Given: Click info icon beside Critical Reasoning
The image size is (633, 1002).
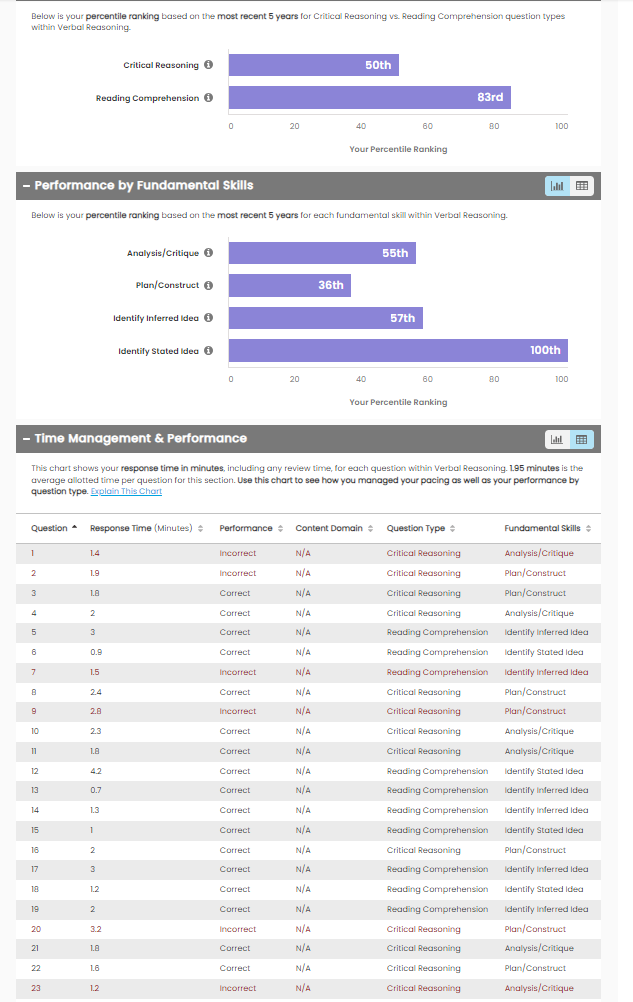Looking at the screenshot, I should [208, 65].
